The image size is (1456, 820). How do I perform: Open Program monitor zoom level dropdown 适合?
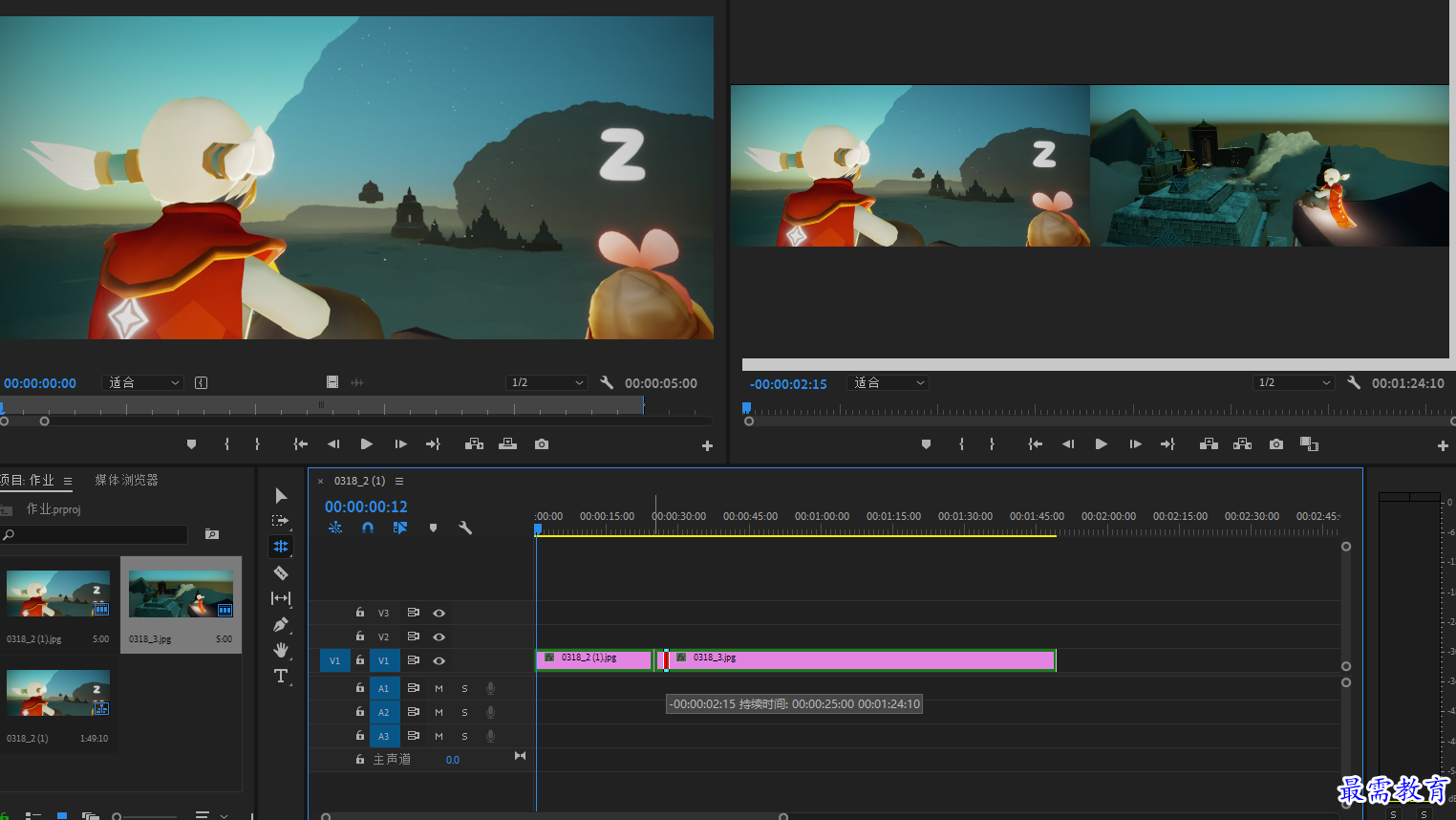tap(888, 382)
